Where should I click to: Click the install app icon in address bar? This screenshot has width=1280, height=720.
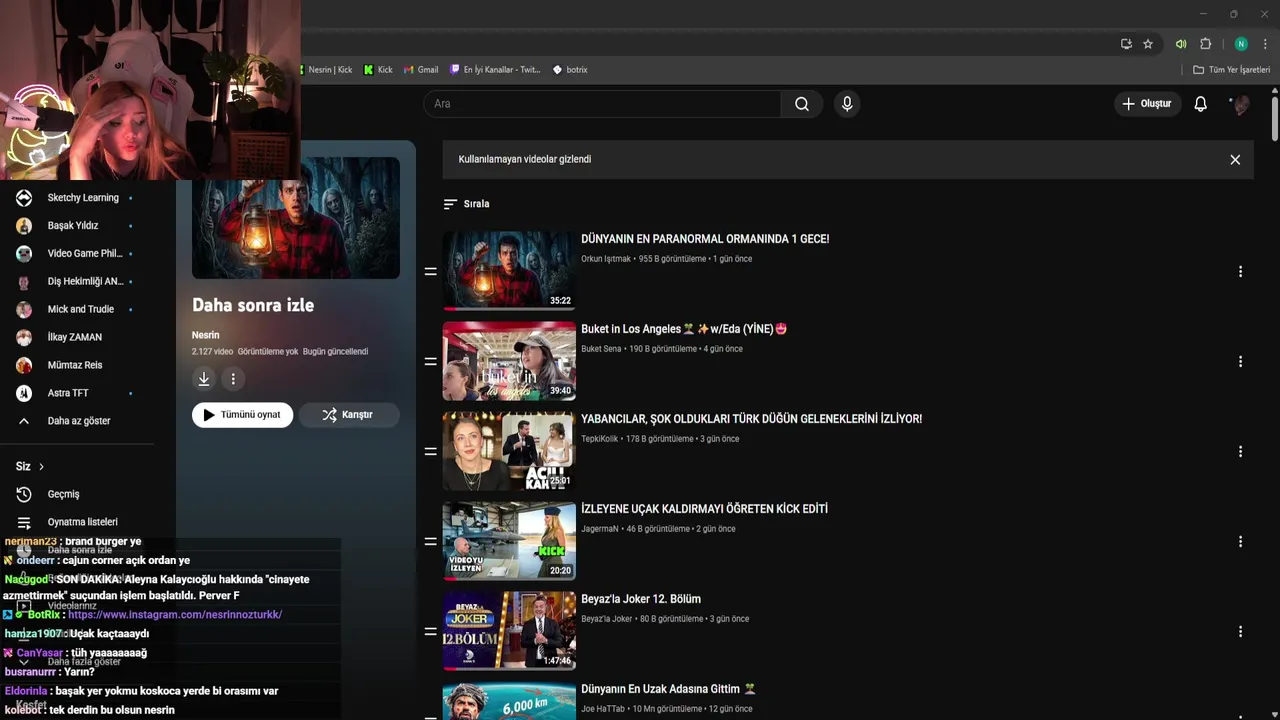point(1126,44)
